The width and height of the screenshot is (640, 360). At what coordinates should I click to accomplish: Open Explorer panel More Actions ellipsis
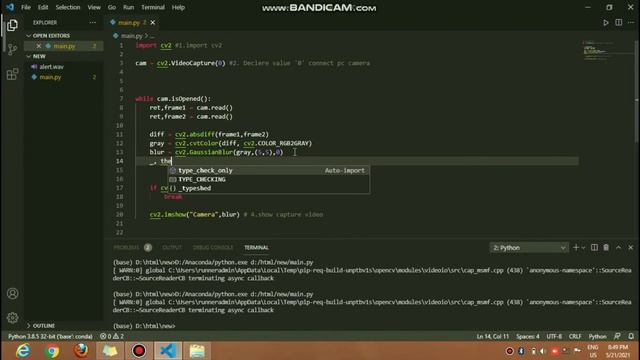pos(93,22)
